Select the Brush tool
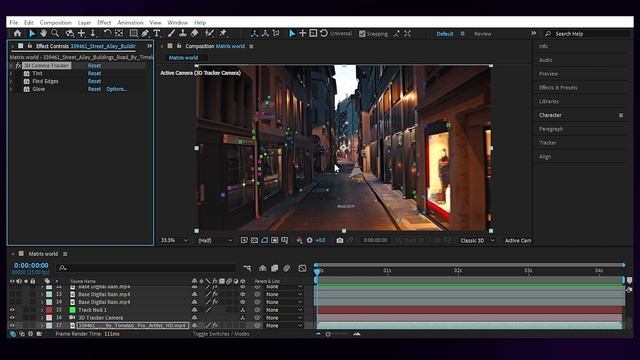Viewport: 640px width, 360px height. [x=171, y=33]
